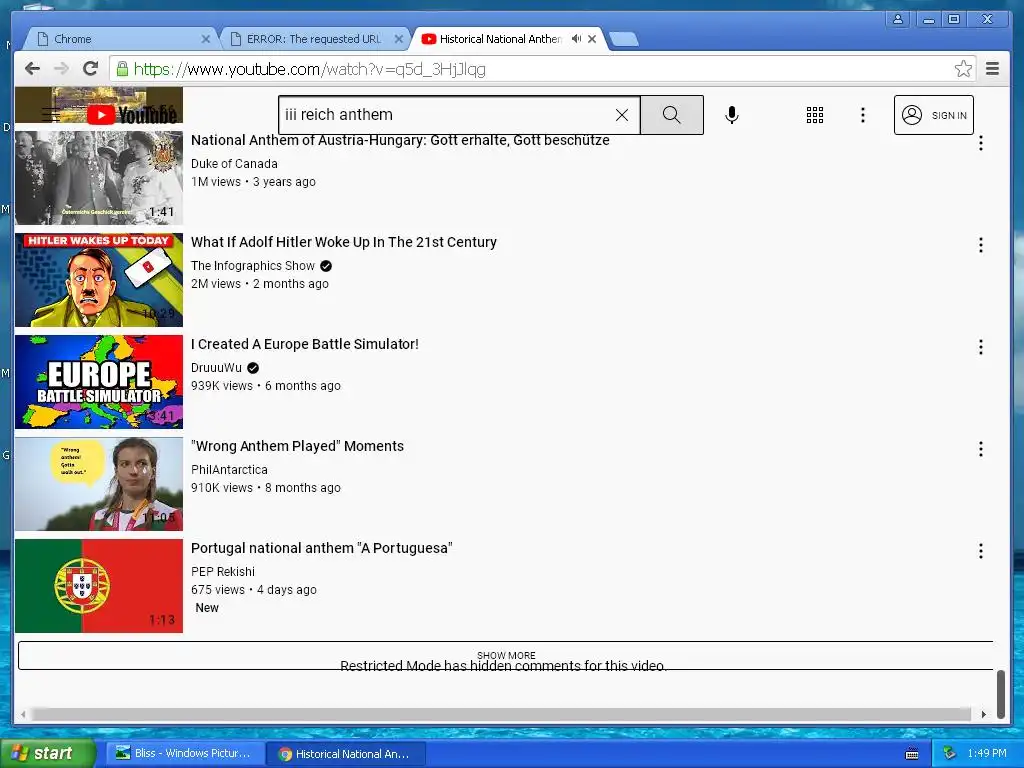Open the Chrome hamburger menu
This screenshot has height=768, width=1024.
(992, 69)
